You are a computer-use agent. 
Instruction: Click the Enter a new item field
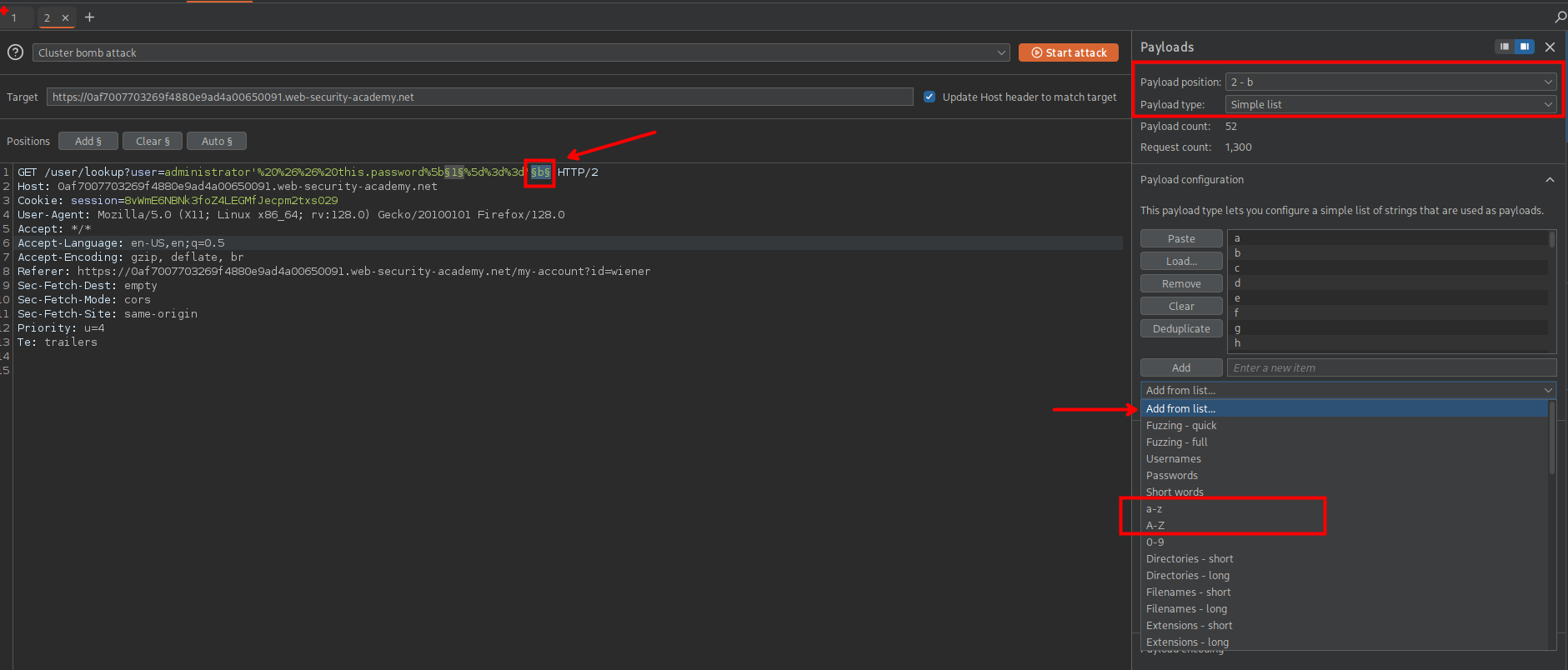point(1390,368)
